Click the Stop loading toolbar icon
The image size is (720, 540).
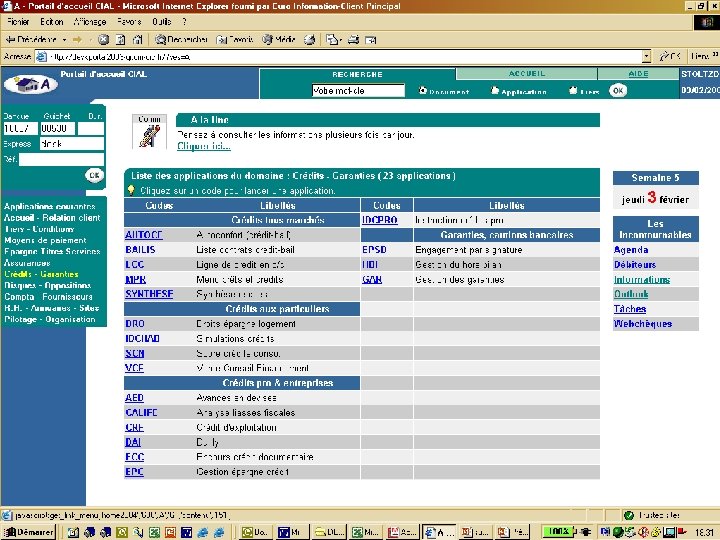click(x=103, y=39)
